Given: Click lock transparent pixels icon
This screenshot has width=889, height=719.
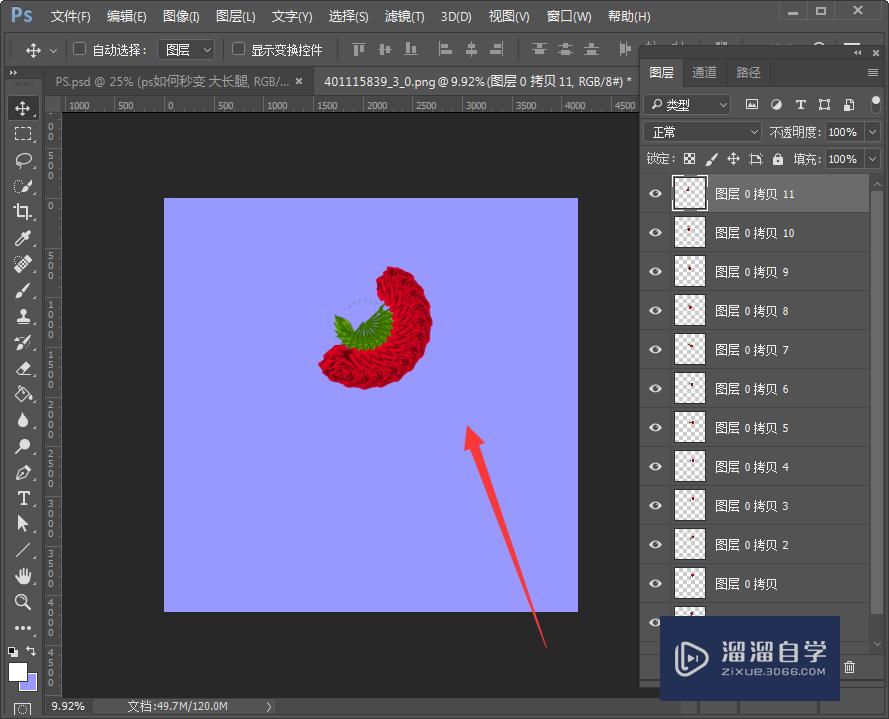Looking at the screenshot, I should tap(689, 159).
